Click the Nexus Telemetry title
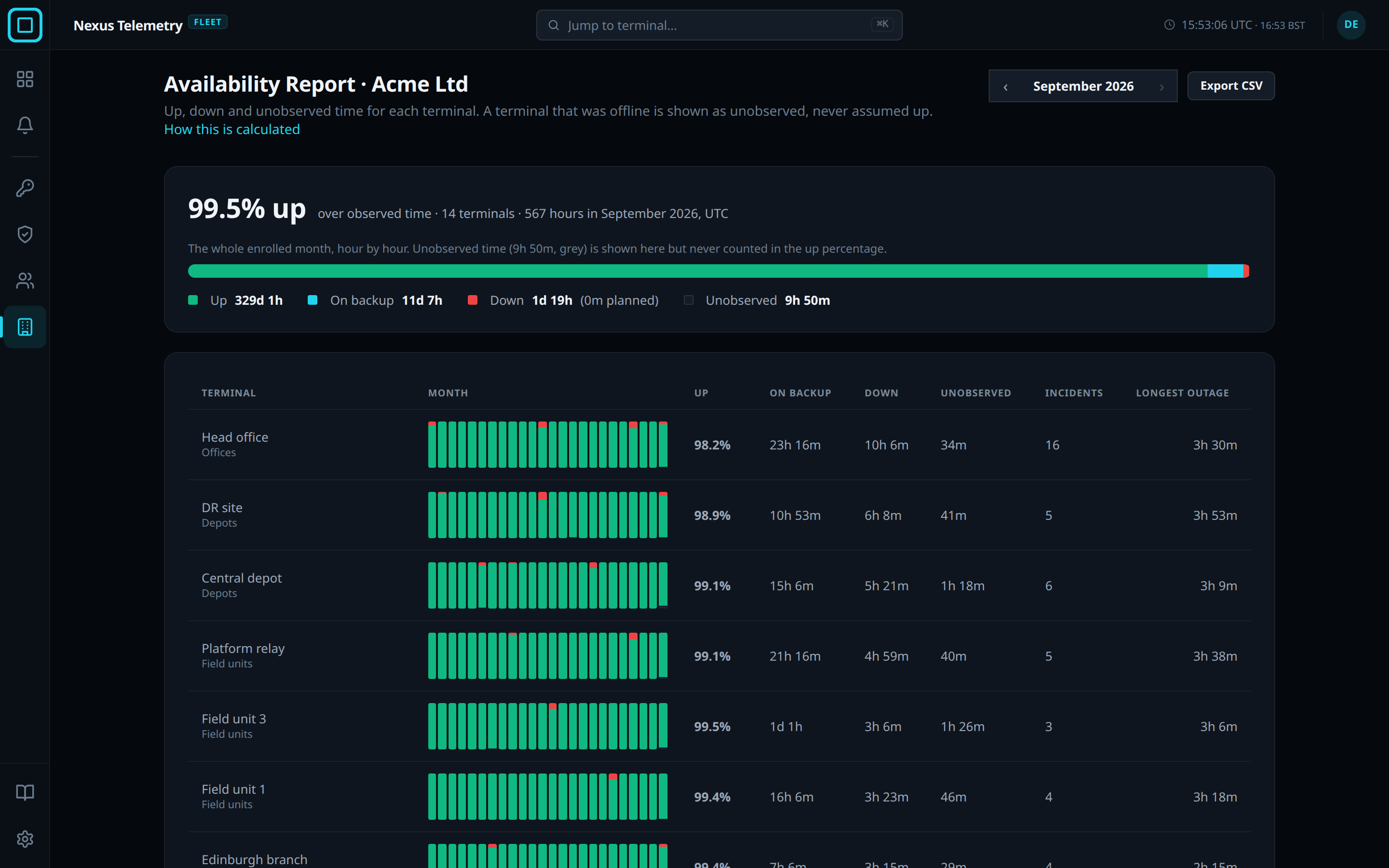 (x=128, y=25)
